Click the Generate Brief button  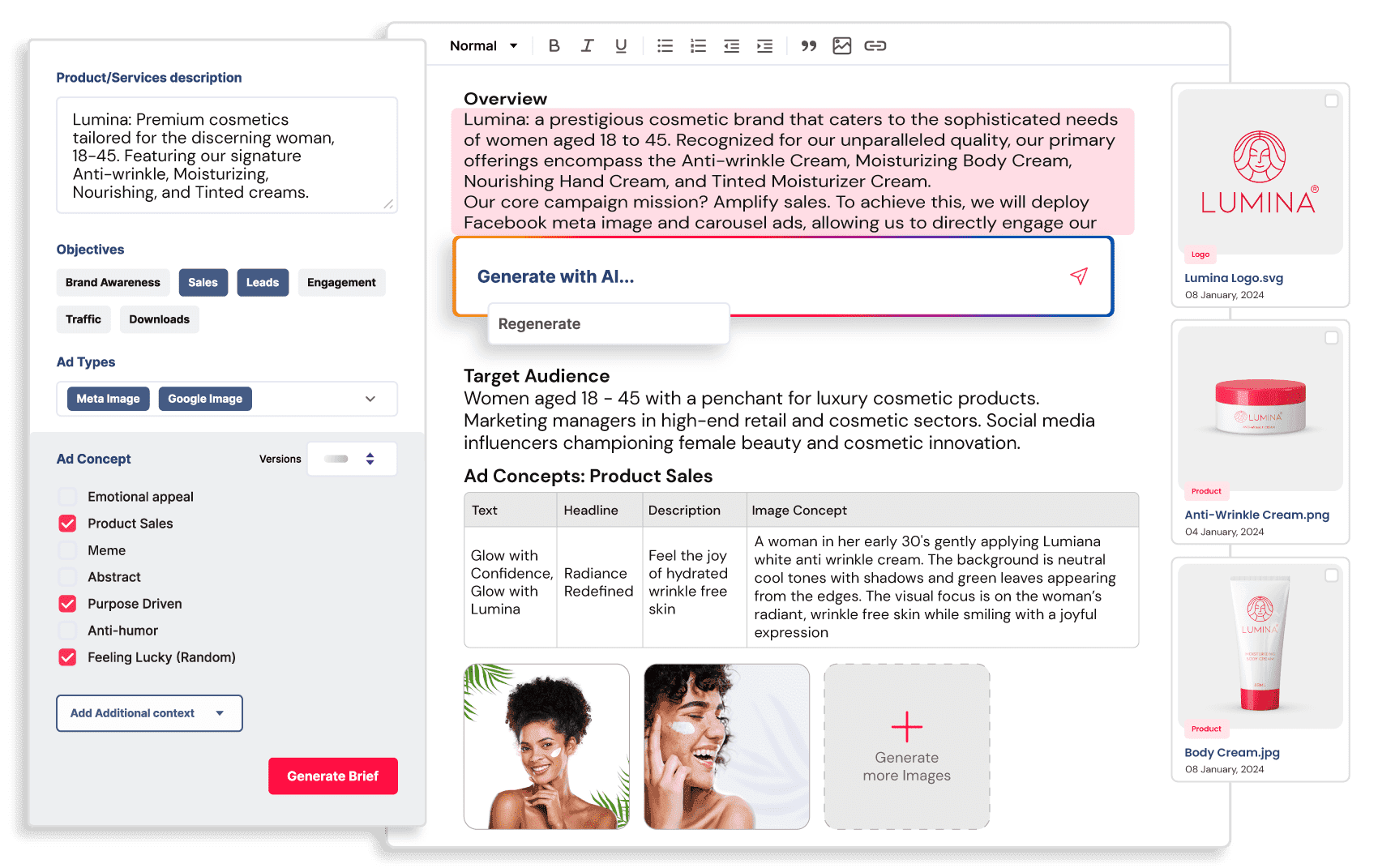[x=332, y=776]
